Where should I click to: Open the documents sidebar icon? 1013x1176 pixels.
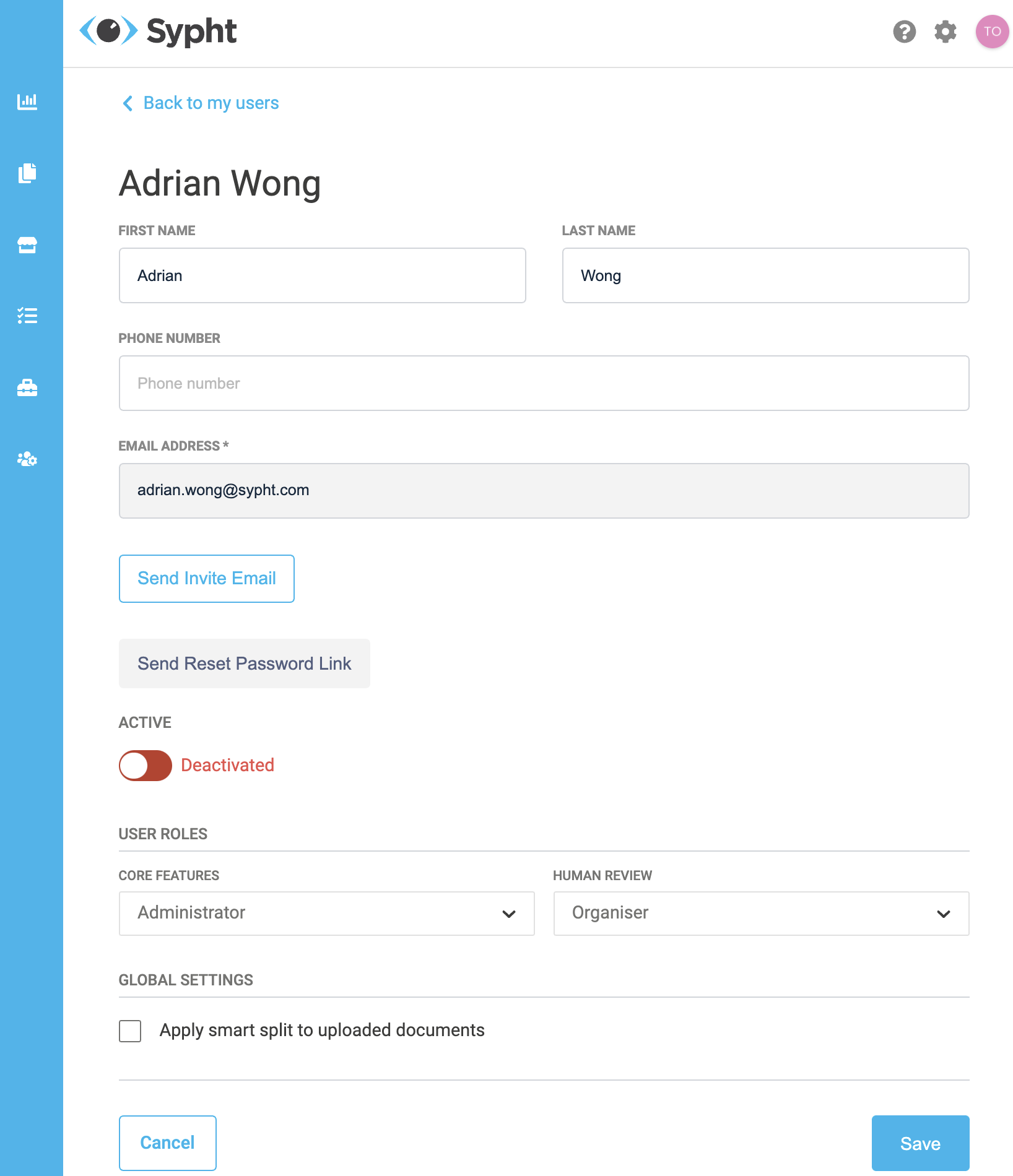[27, 173]
